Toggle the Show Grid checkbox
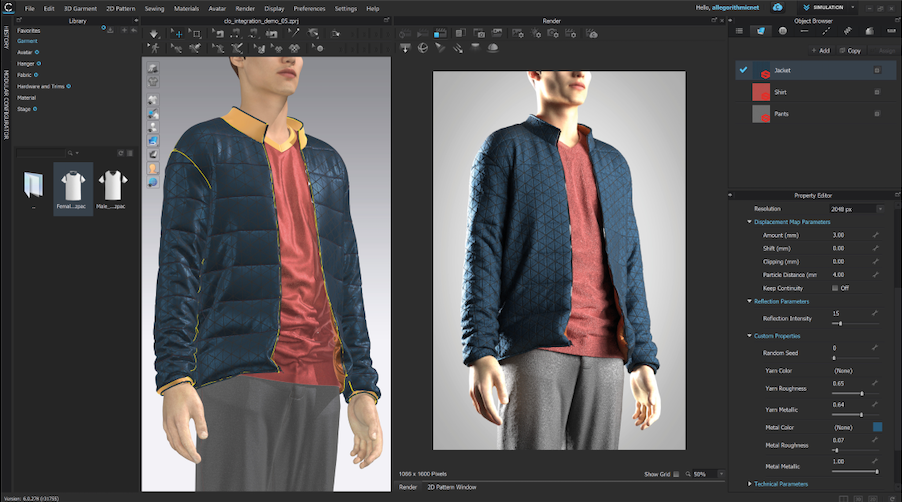The width and height of the screenshot is (902, 502). tap(676, 474)
